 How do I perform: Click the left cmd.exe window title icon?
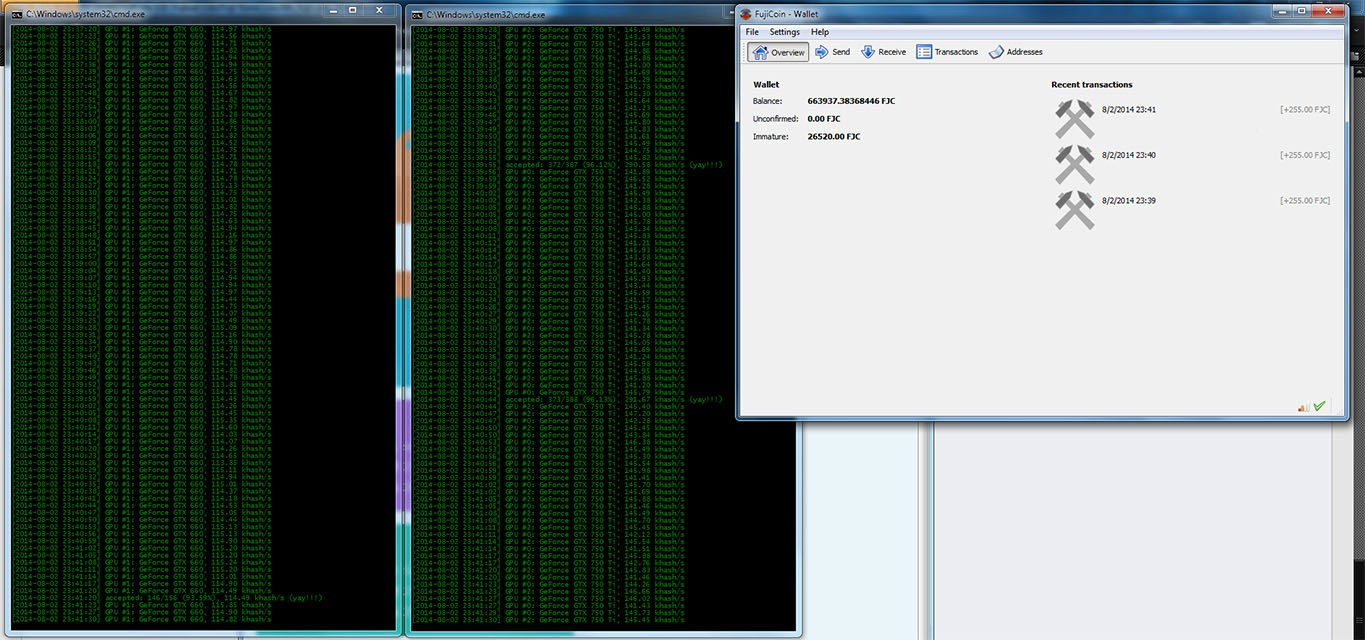pyautogui.click(x=17, y=15)
